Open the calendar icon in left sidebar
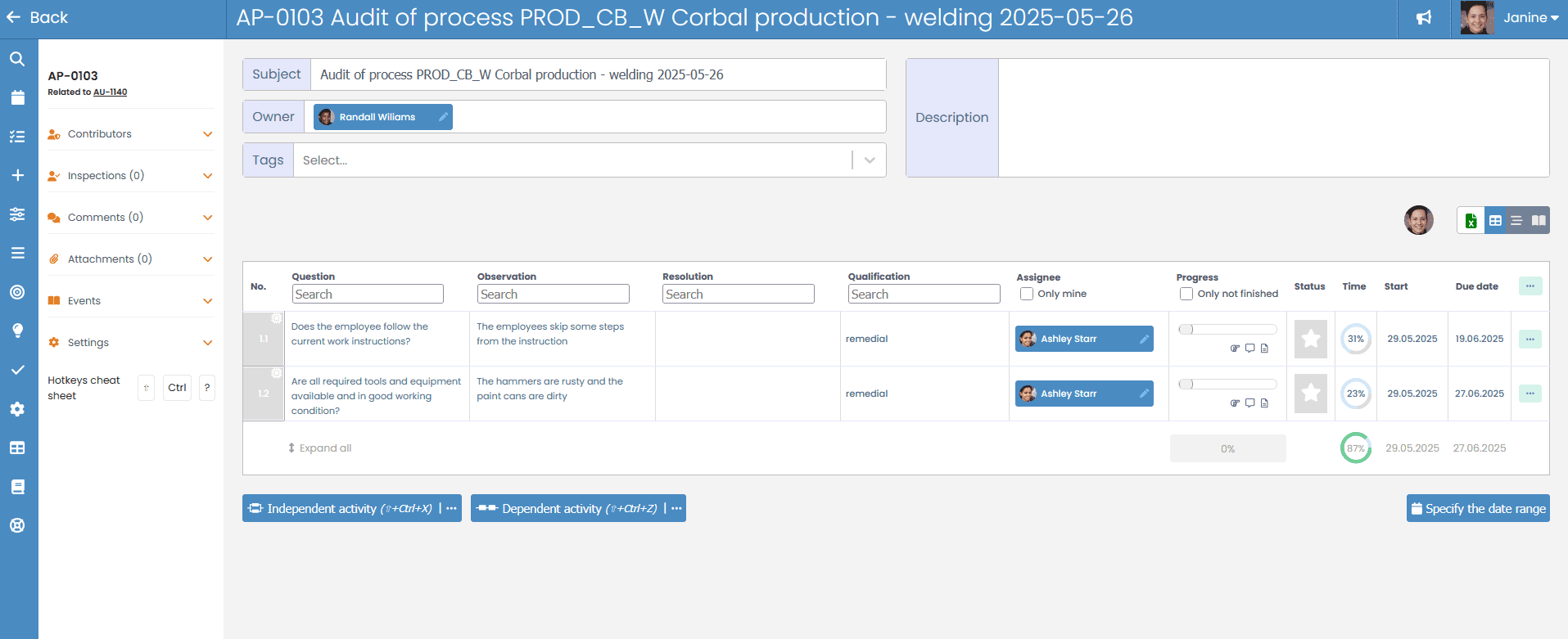 pyautogui.click(x=17, y=97)
